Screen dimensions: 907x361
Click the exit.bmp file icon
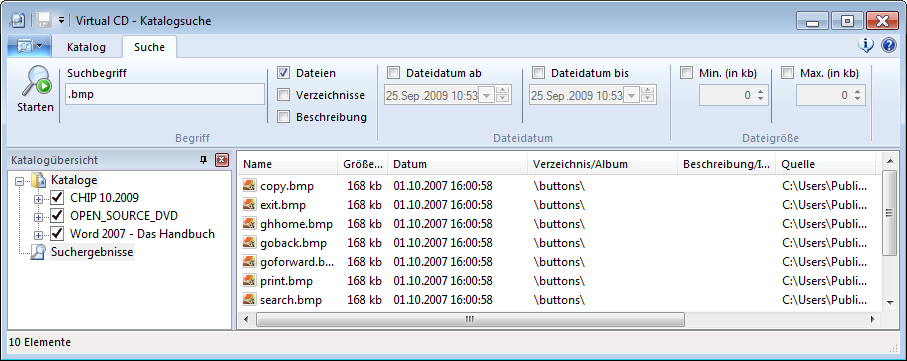249,205
